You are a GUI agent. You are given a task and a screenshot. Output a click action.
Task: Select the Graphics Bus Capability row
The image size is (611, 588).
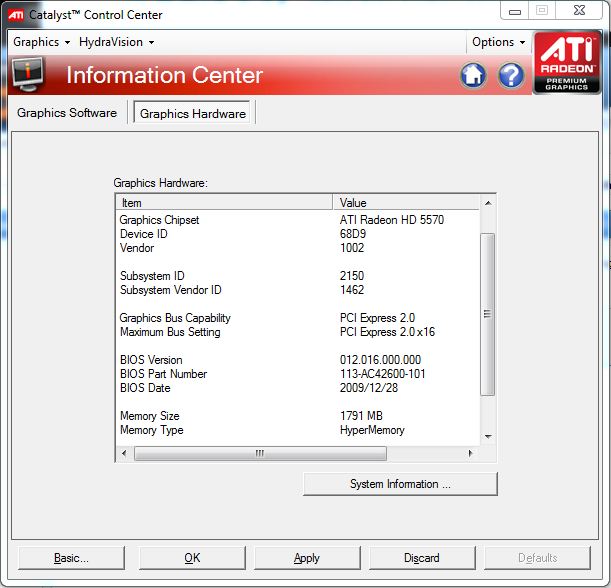click(x=298, y=318)
